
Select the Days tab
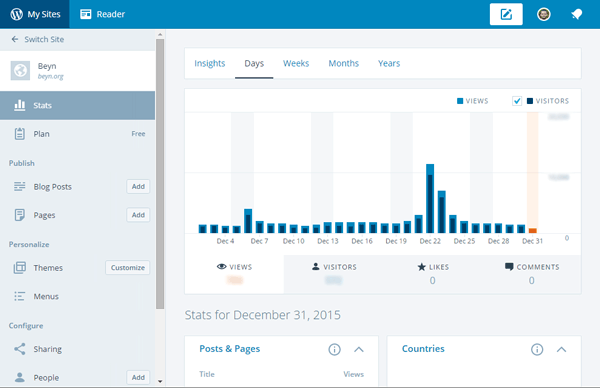[254, 63]
